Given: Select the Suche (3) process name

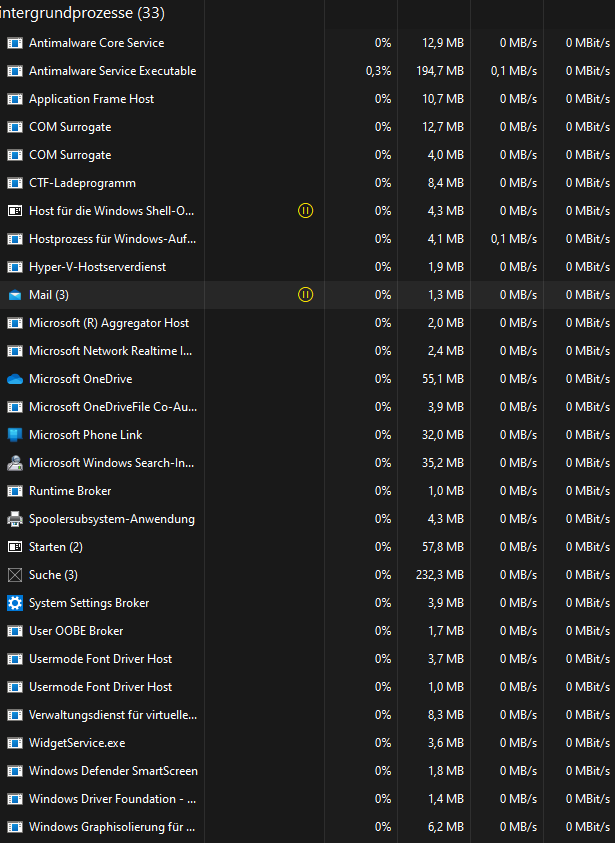Looking at the screenshot, I should (x=53, y=575).
